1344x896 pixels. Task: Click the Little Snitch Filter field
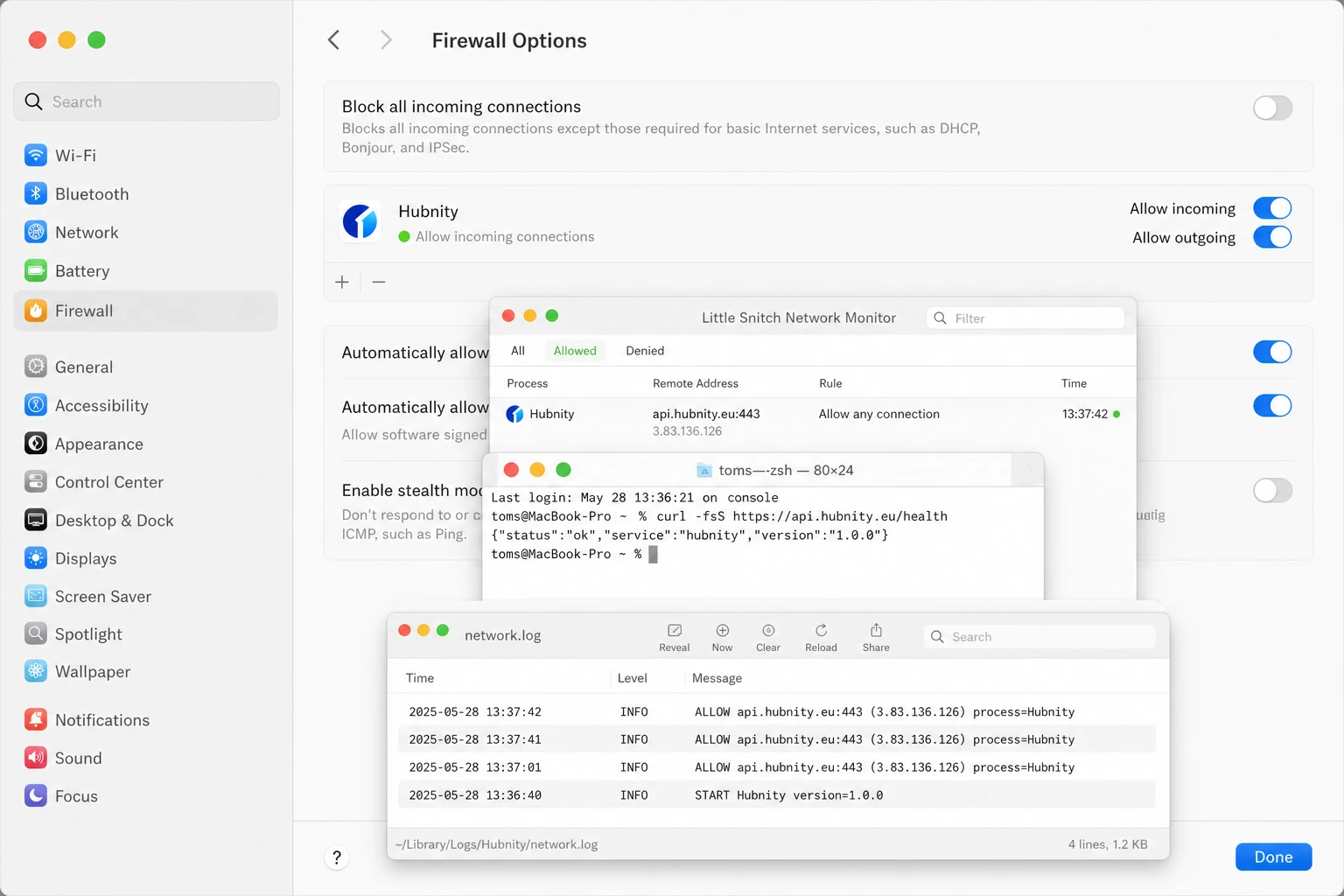tap(1025, 318)
